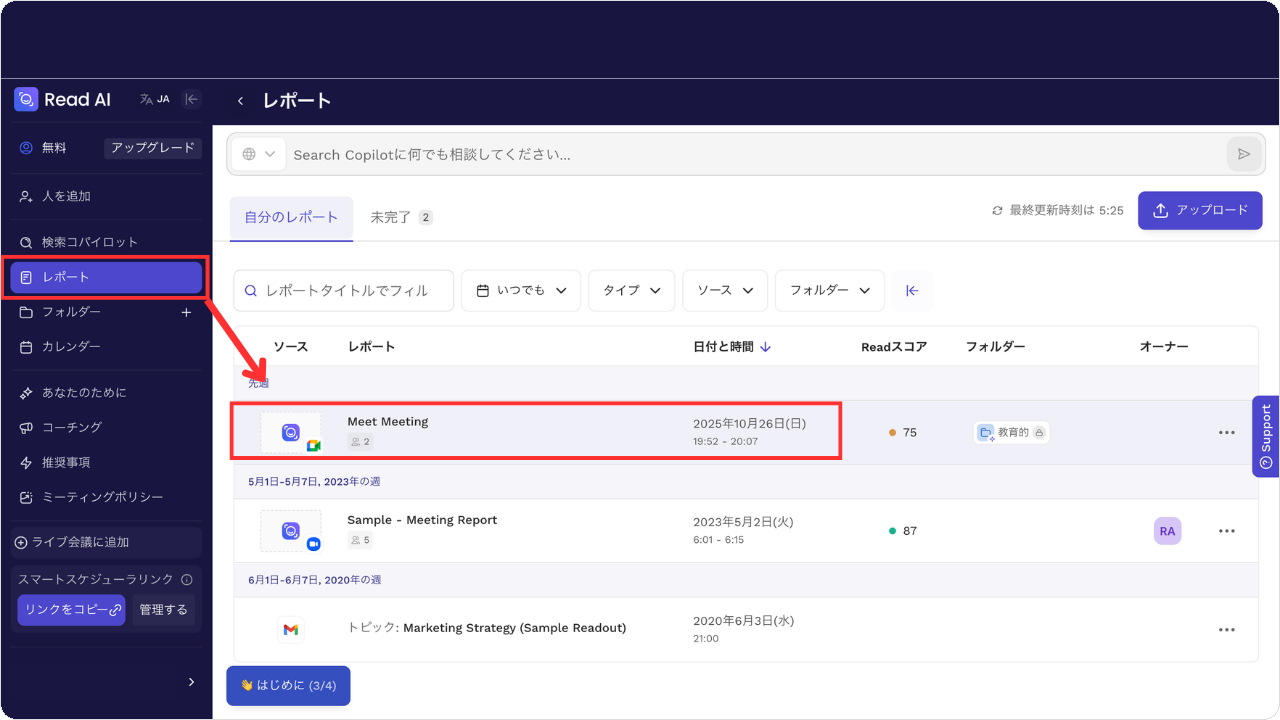Open あなたのために in the sidebar
The height and width of the screenshot is (720, 1280).
click(x=106, y=392)
